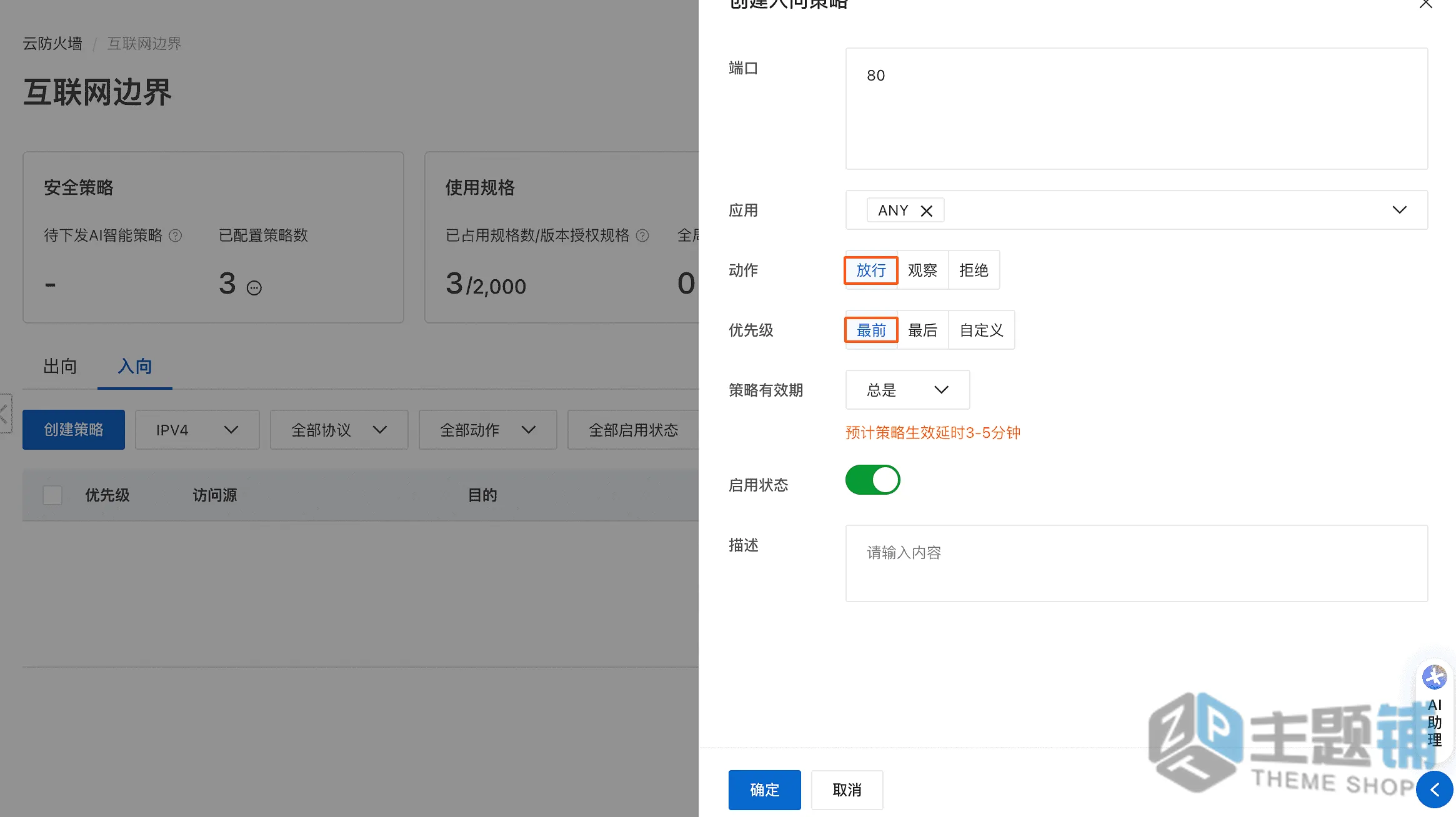Click help icon next to 待下发AI智能策略
The image size is (1456, 817).
click(x=176, y=235)
